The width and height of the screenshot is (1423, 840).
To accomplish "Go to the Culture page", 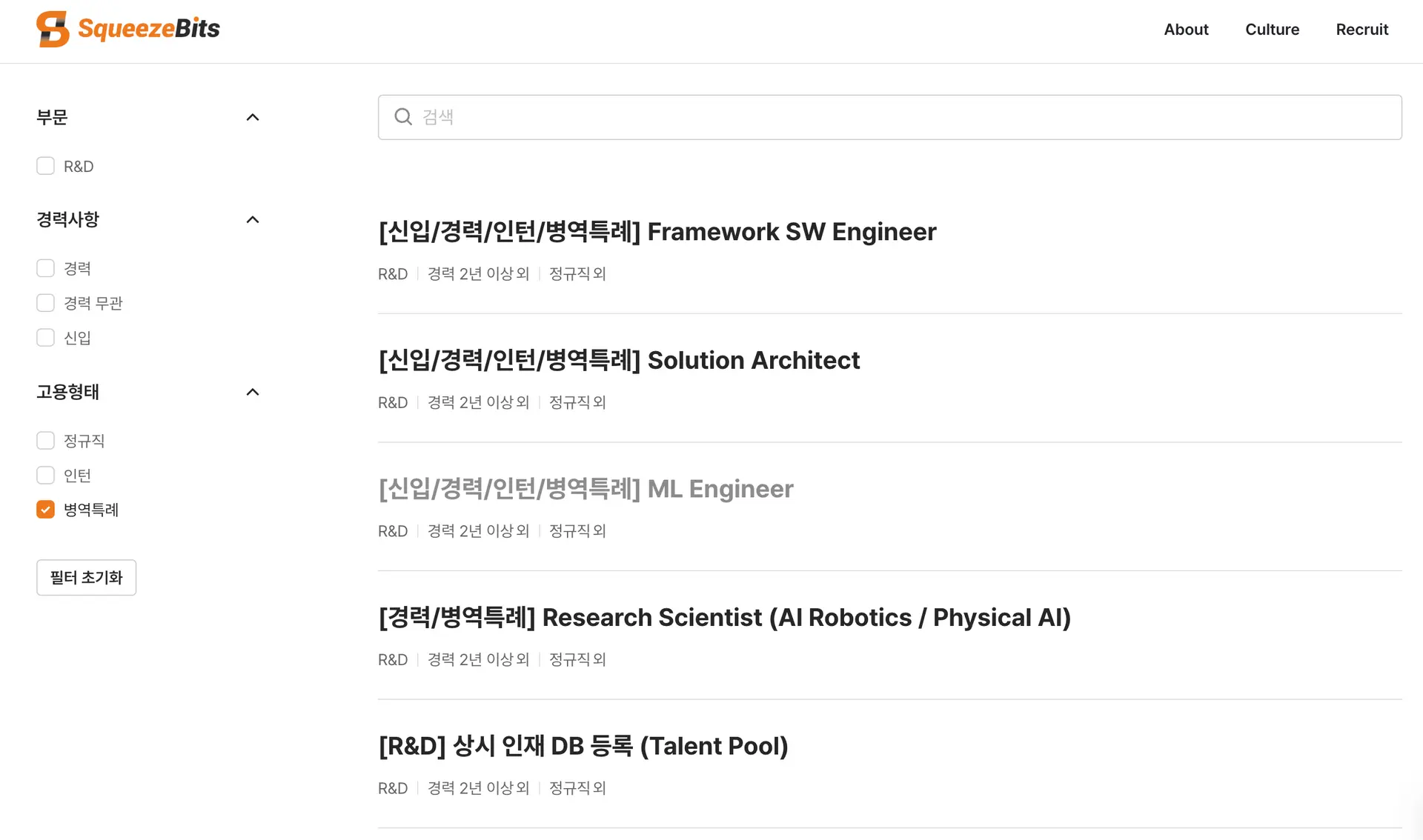I will [1272, 30].
